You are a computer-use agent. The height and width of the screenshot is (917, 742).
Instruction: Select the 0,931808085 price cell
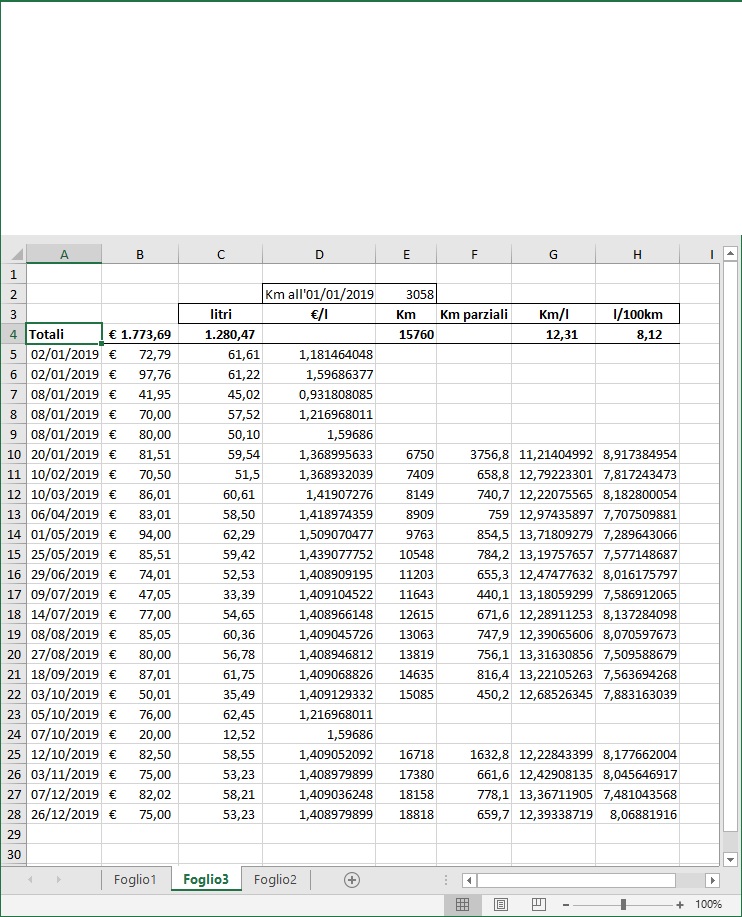click(x=319, y=394)
